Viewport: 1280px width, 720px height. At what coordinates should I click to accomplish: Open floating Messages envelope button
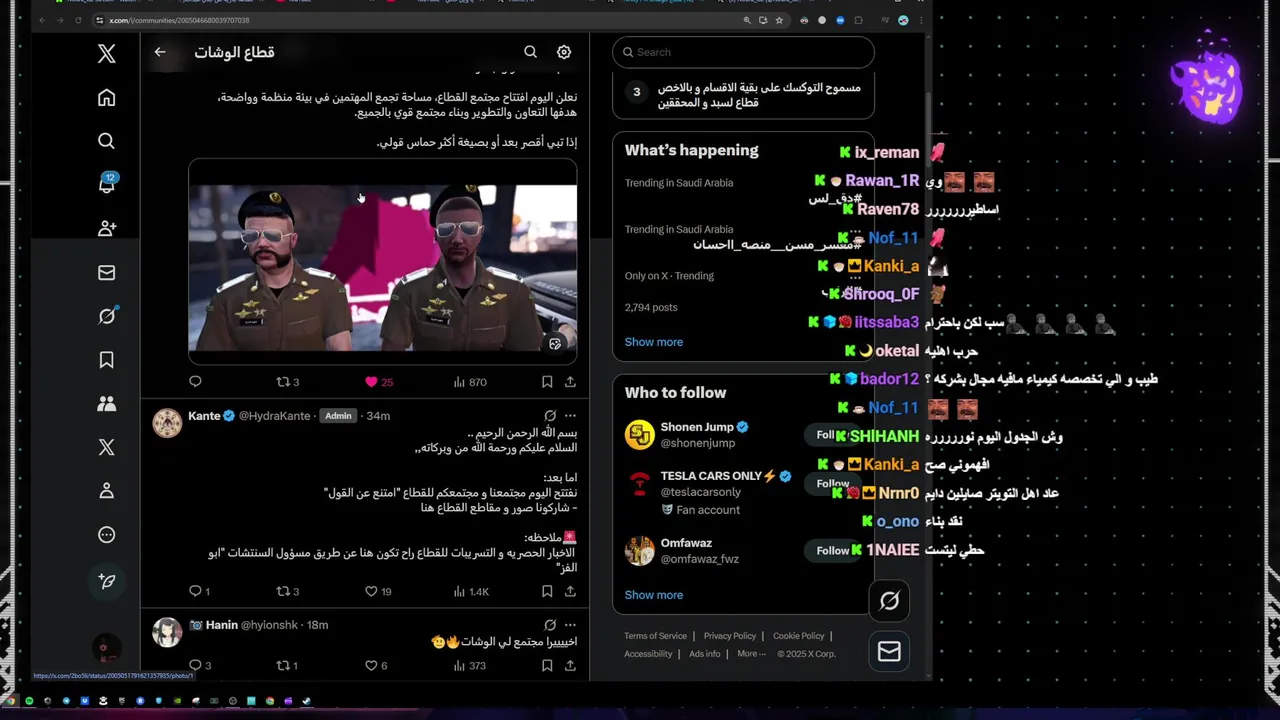click(x=889, y=652)
